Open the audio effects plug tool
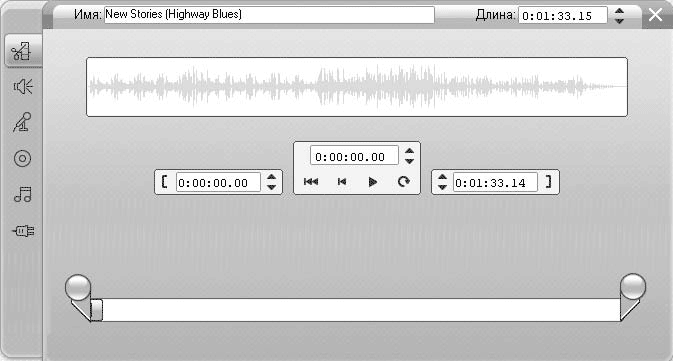The height and width of the screenshot is (361, 673). point(23,231)
